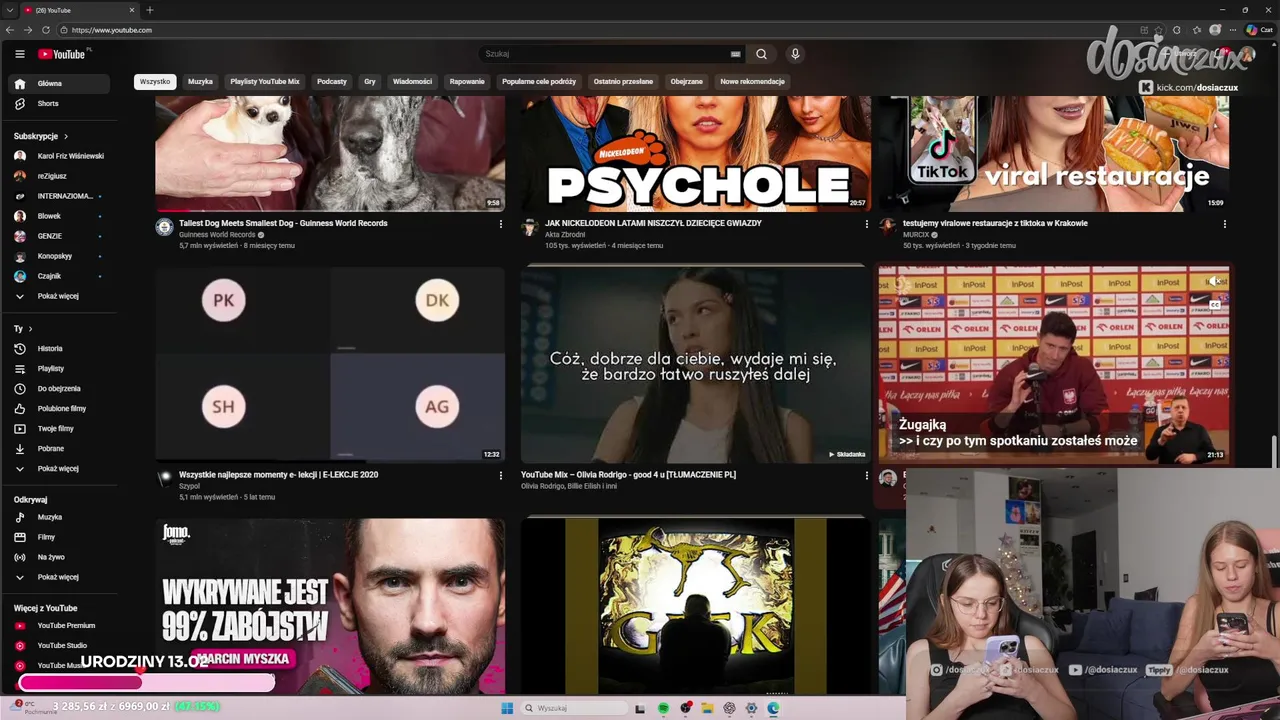This screenshot has width=1280, height=720.
Task: Open reZigiusz channel subscription
Action: tap(59, 176)
